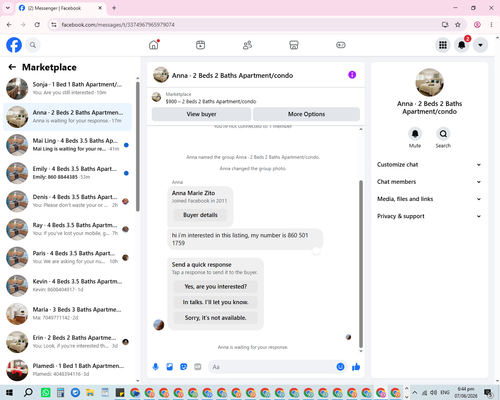Open Windows taskbar search icon
The width and height of the screenshot is (500, 400).
[28, 392]
